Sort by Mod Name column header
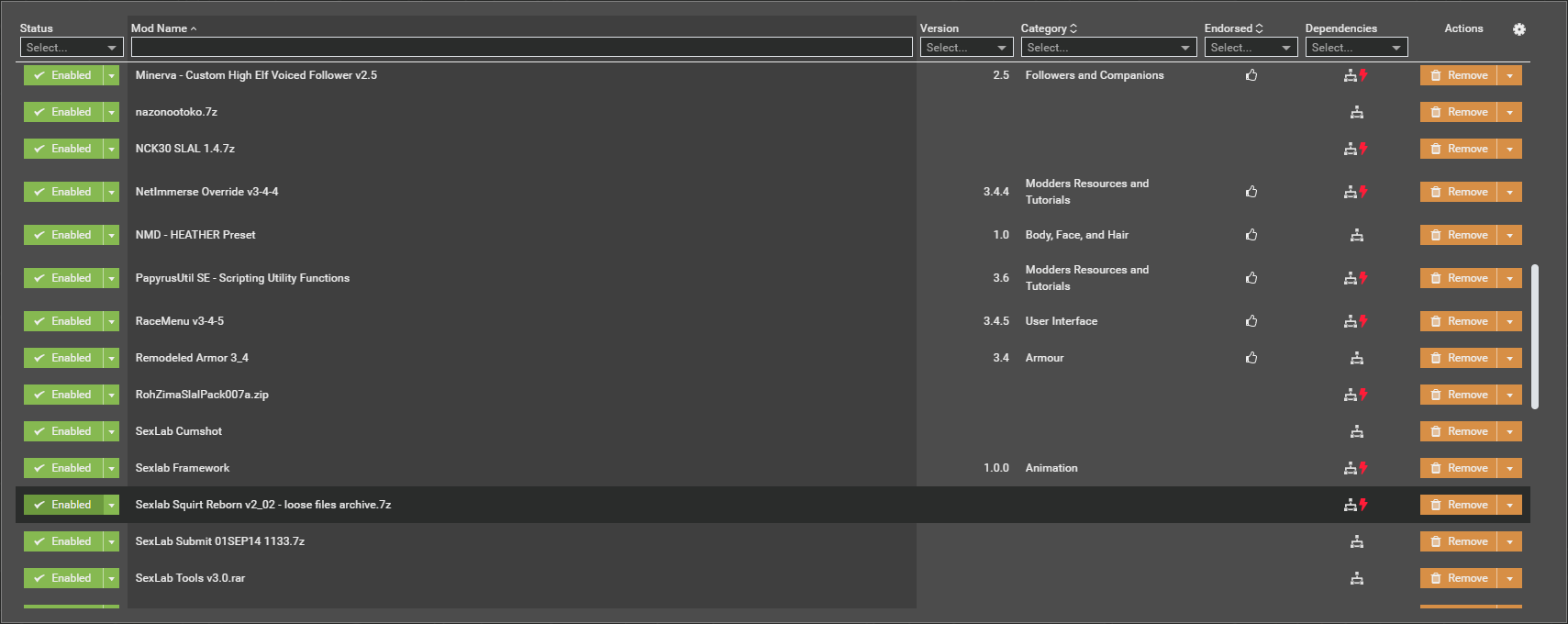Image resolution: width=1568 pixels, height=624 pixels. click(x=163, y=28)
